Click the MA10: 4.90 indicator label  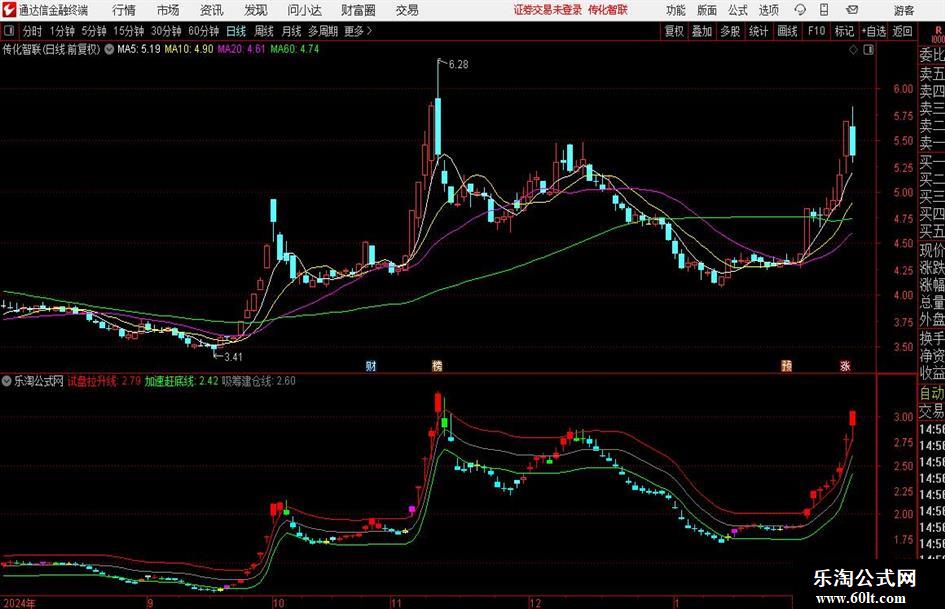pos(189,49)
